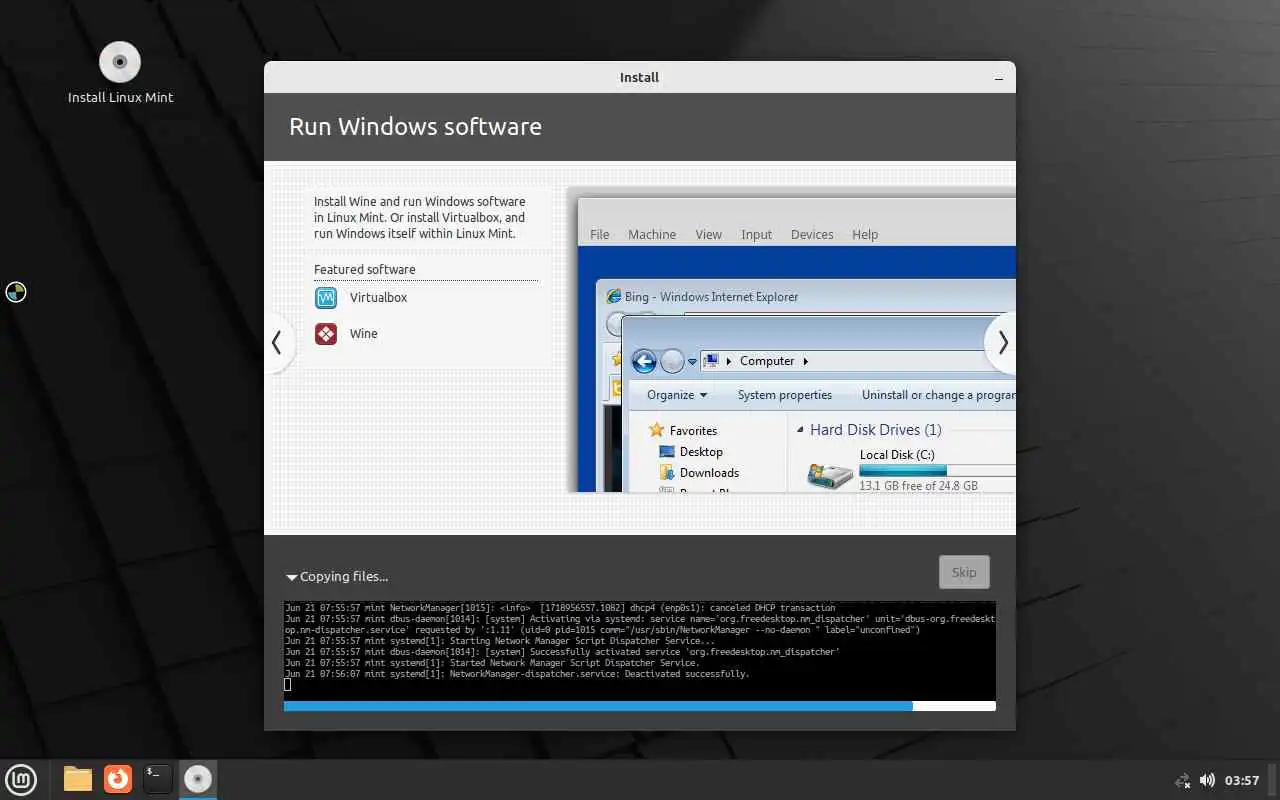Click the disabled Skip button

point(964,572)
